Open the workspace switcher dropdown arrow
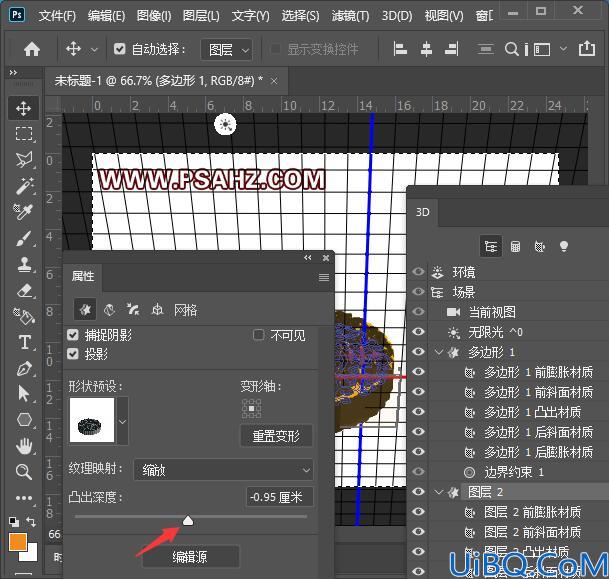Viewport: 609px width, 579px height. 563,49
